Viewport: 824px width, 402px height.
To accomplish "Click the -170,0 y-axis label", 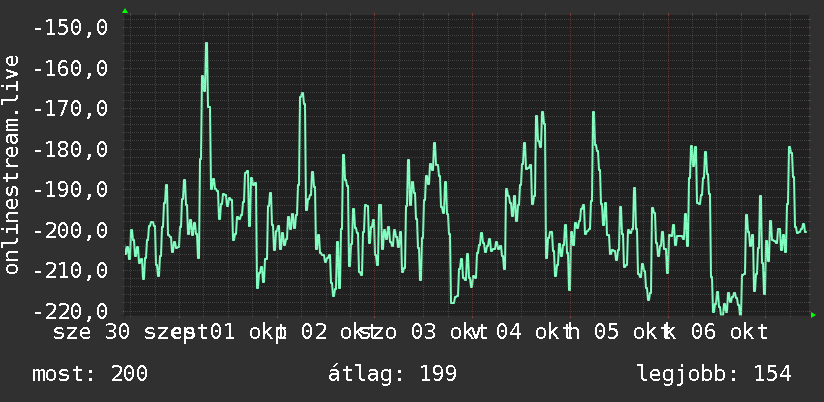I will 70,109.
